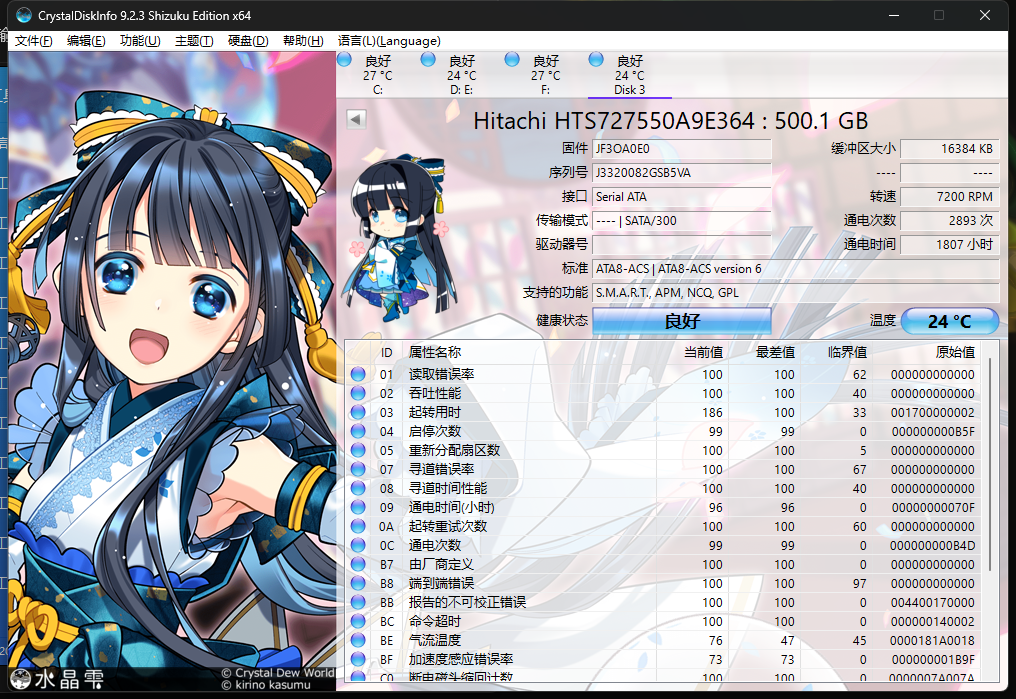The image size is (1016, 699).
Task: Click the 良好 health status button
Action: point(681,320)
